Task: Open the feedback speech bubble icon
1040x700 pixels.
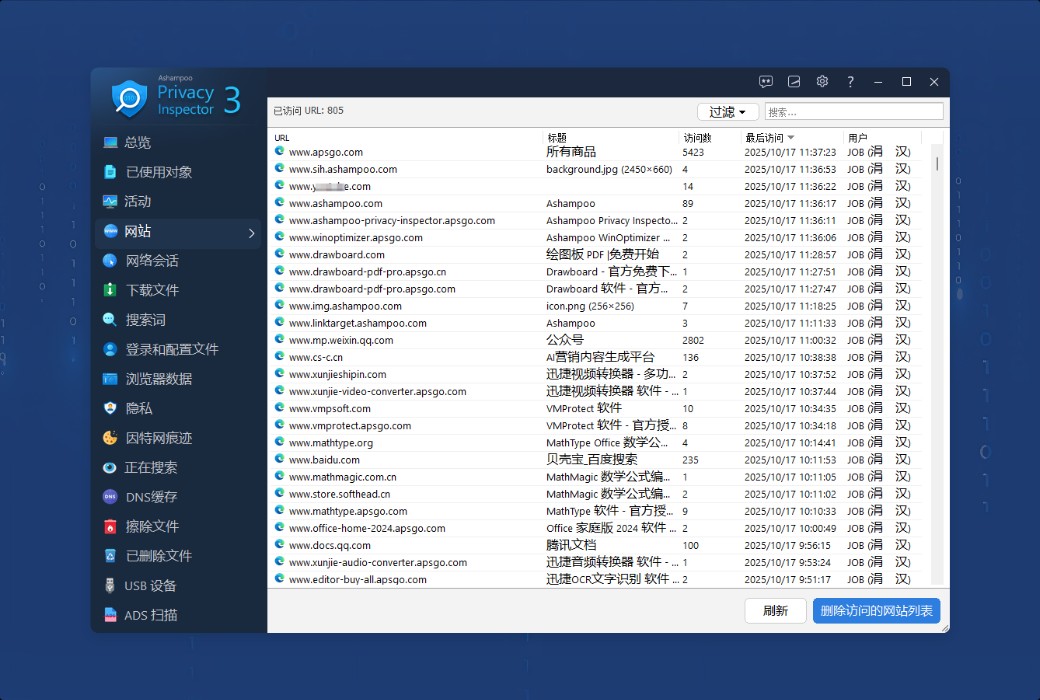Action: click(766, 82)
